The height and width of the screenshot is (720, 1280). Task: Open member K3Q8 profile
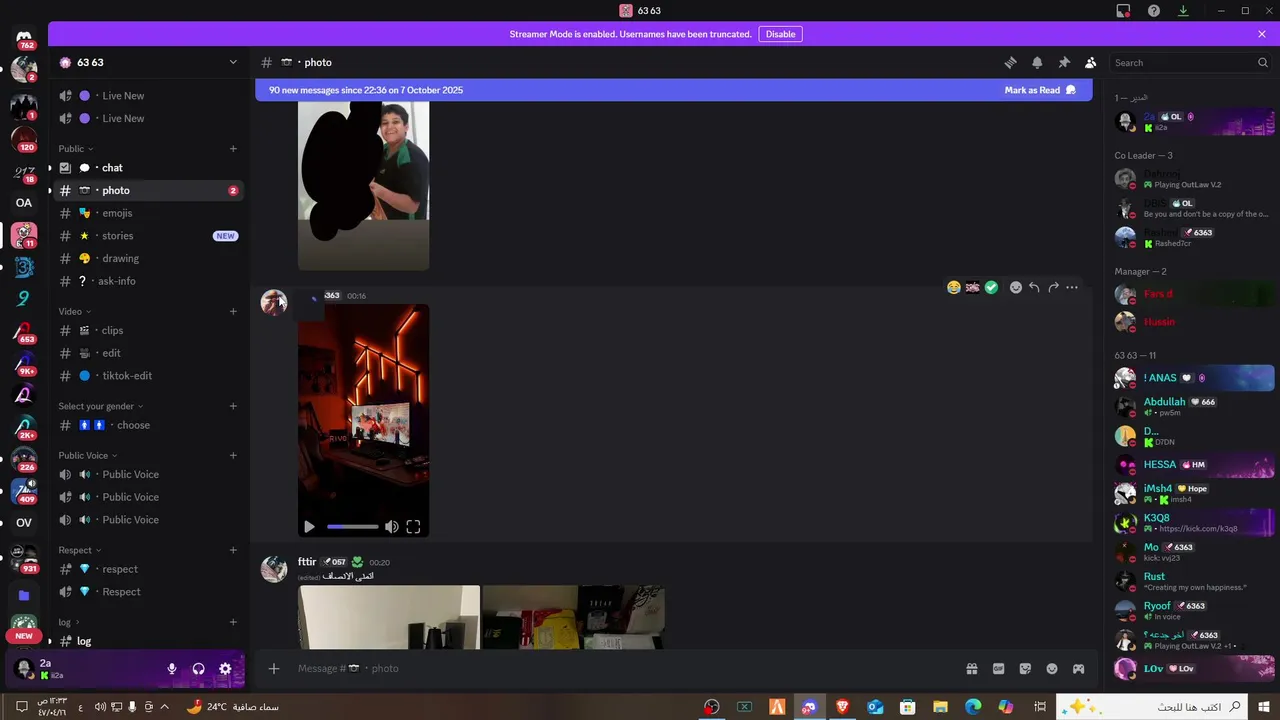click(1192, 523)
